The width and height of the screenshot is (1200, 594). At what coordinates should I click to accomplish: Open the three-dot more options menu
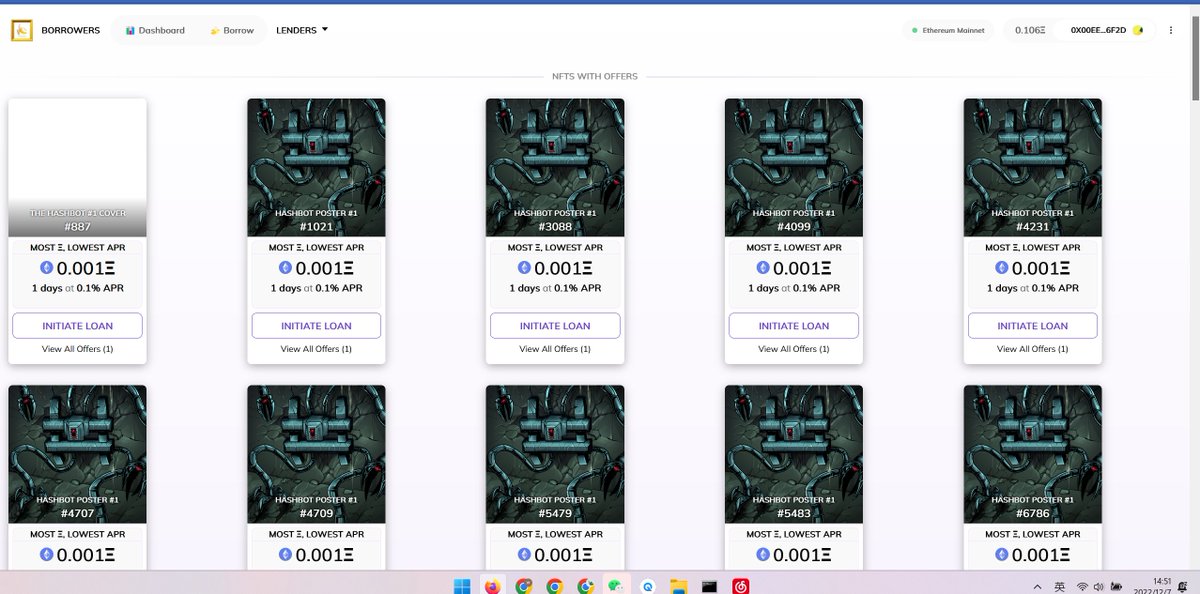coord(1171,31)
